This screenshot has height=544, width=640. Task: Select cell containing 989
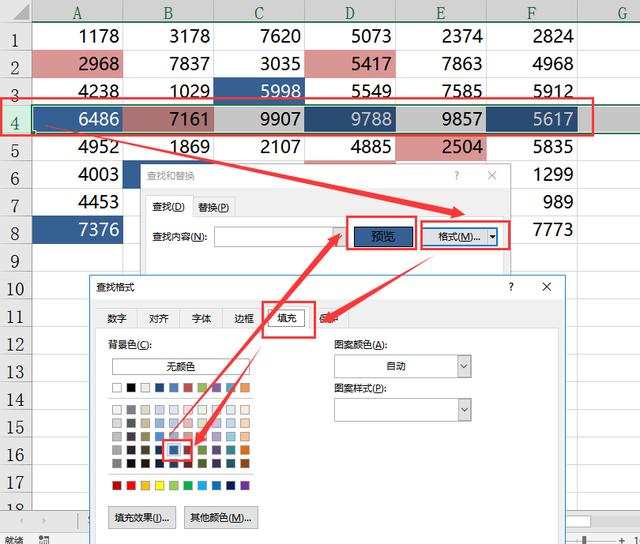click(544, 202)
